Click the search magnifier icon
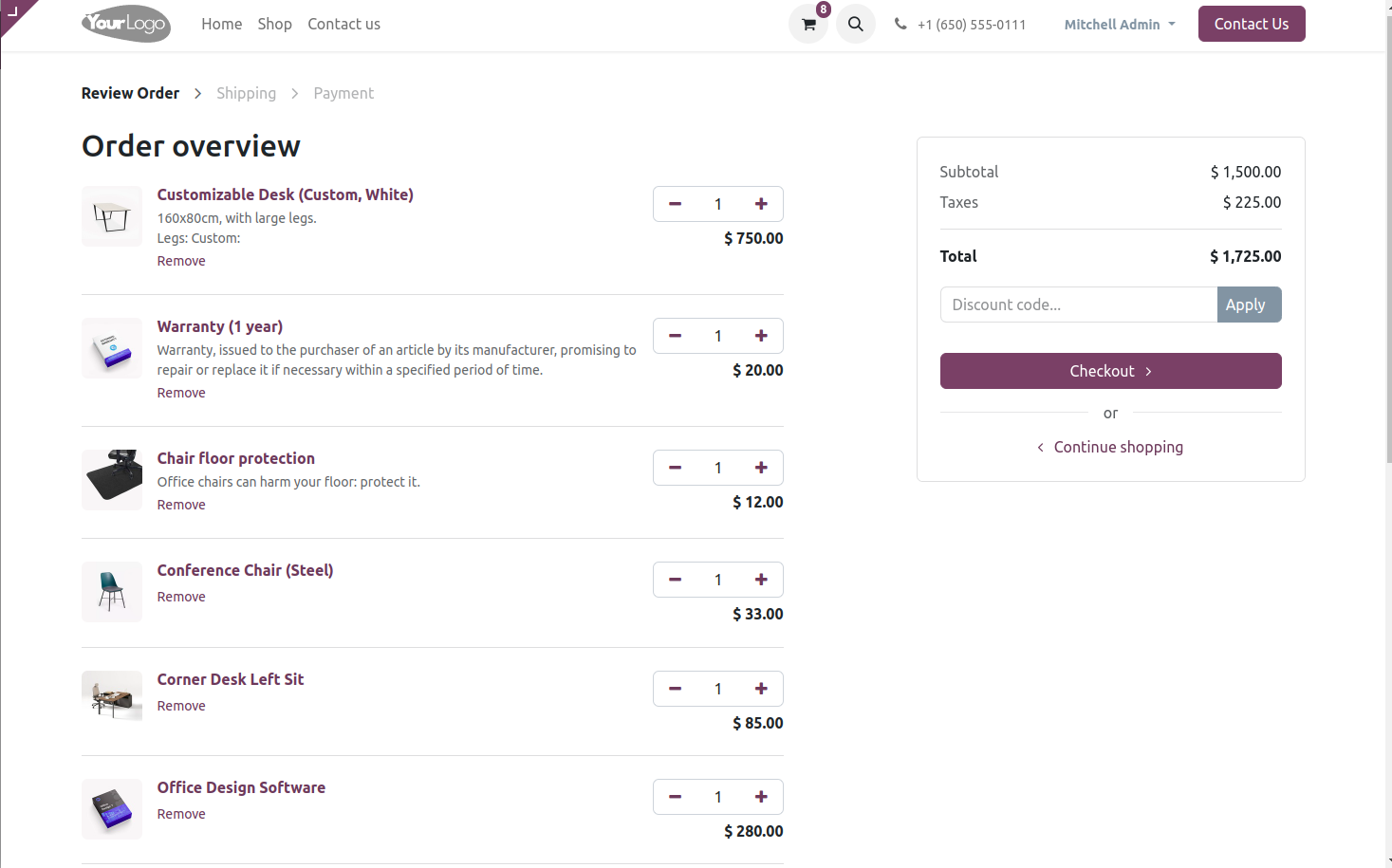1392x868 pixels. pos(855,25)
